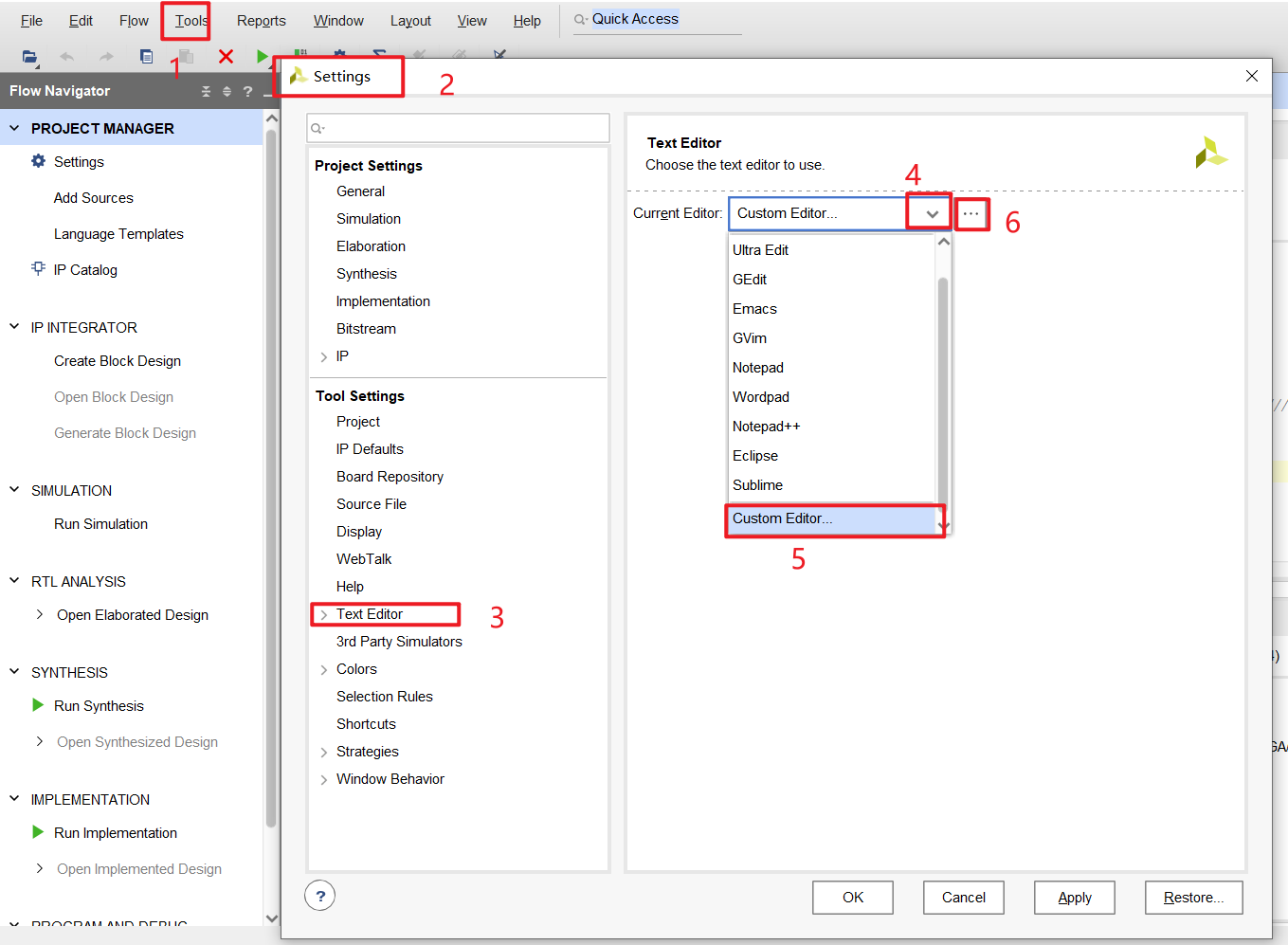Click Run Simulation in Flow Navigator

coord(100,523)
